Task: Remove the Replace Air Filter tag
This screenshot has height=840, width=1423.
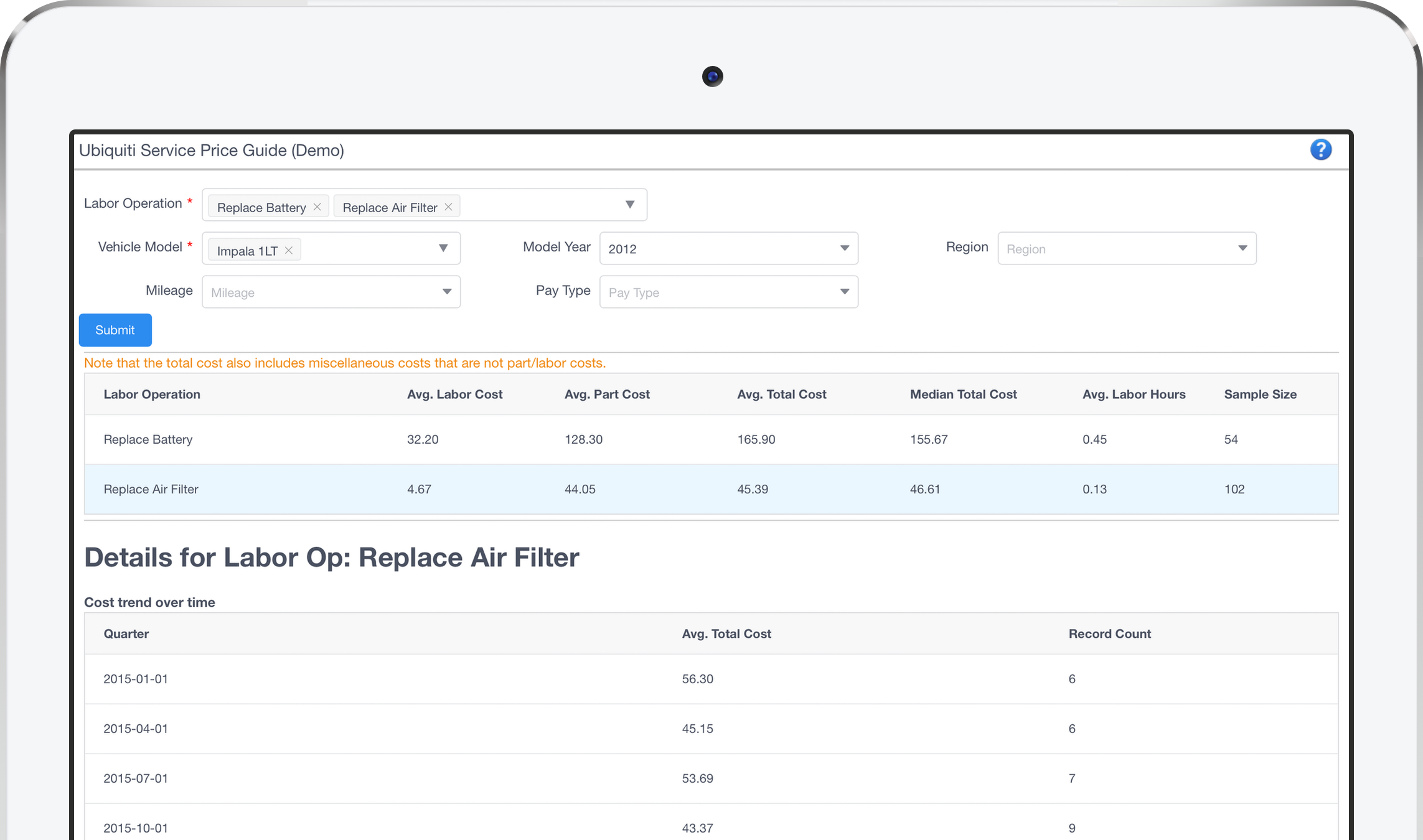Action: point(448,207)
